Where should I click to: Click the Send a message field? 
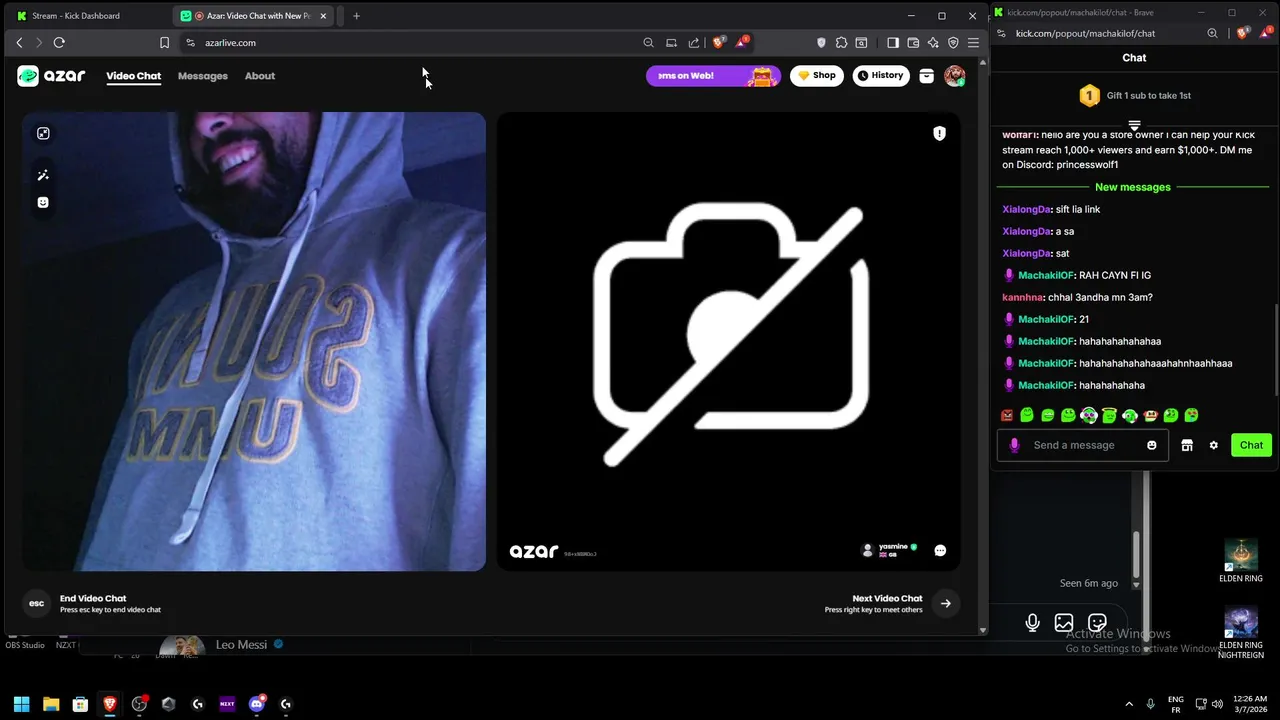tap(1084, 445)
